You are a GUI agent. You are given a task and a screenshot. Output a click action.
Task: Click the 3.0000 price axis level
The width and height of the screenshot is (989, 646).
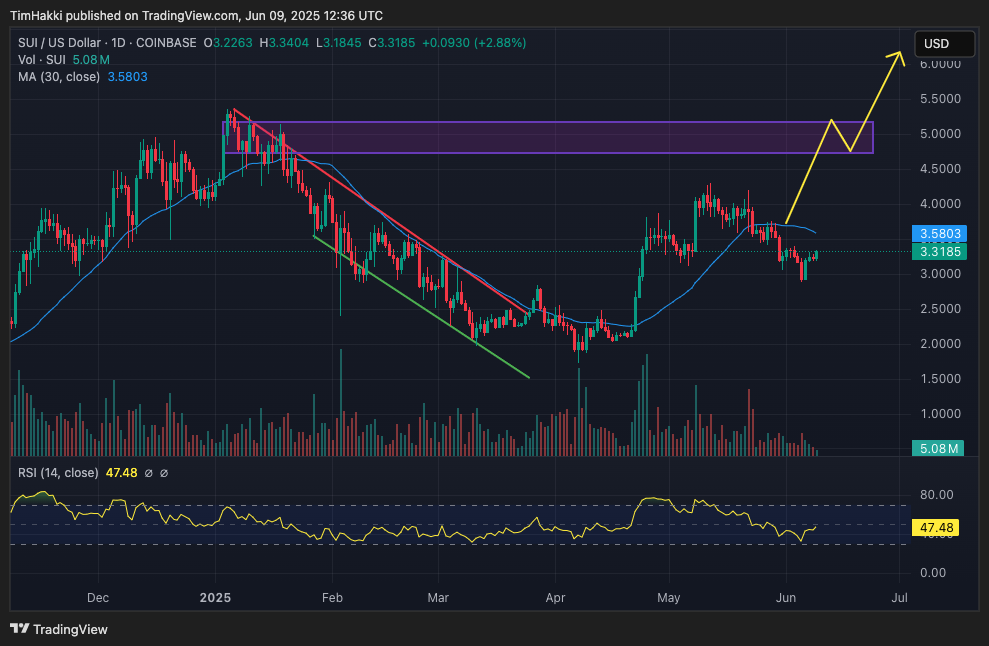(940, 274)
